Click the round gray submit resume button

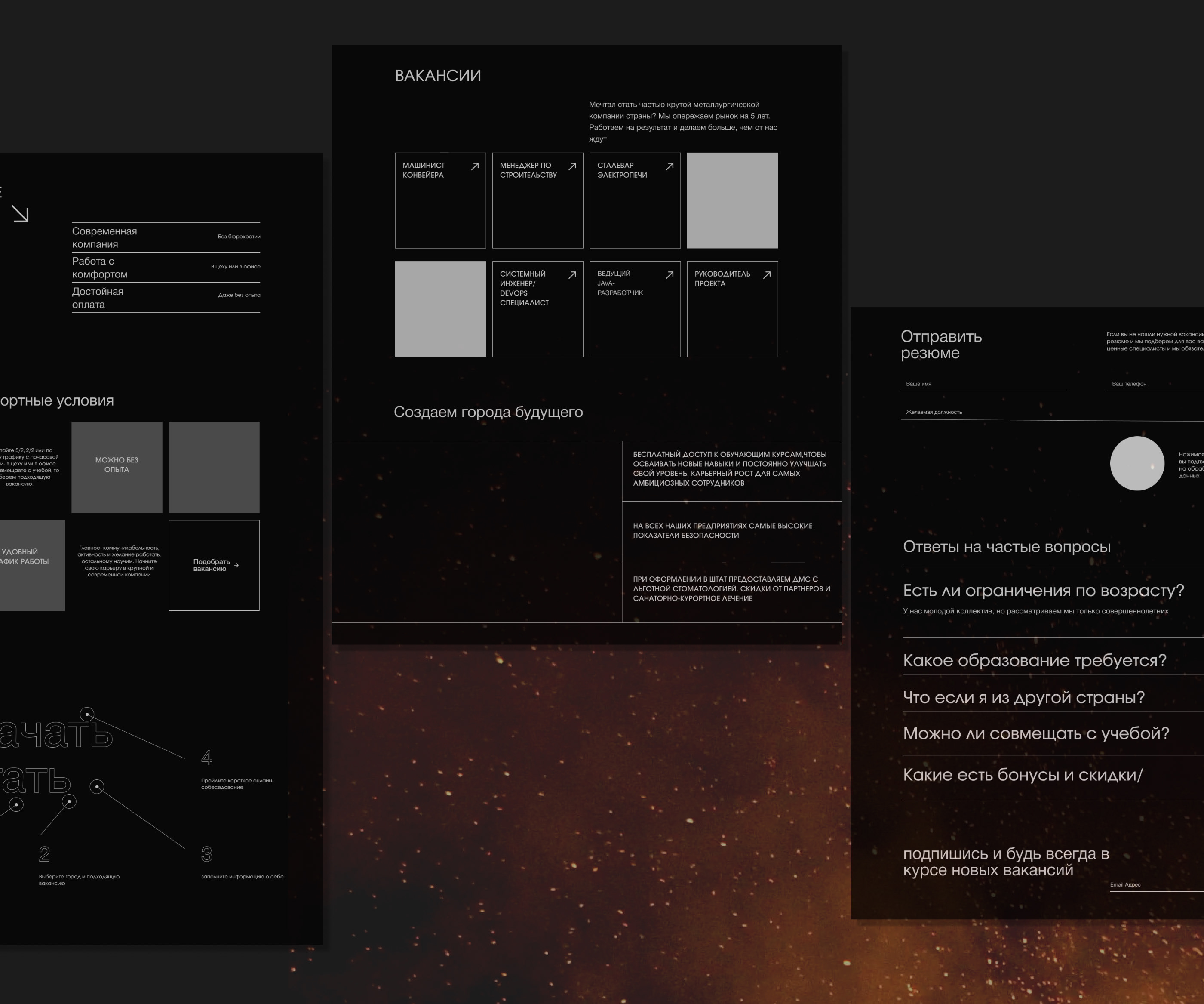click(1136, 464)
